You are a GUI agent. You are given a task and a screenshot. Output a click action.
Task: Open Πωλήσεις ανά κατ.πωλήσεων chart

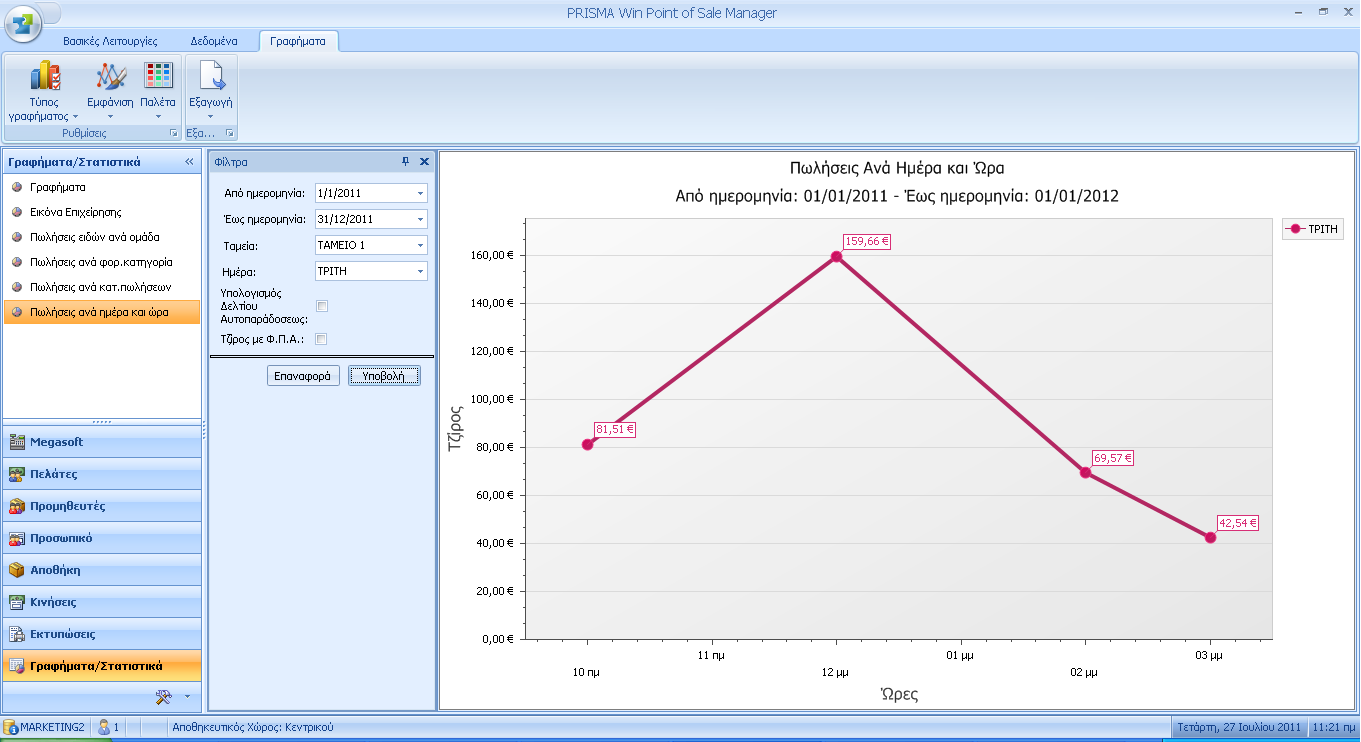[x=102, y=287]
